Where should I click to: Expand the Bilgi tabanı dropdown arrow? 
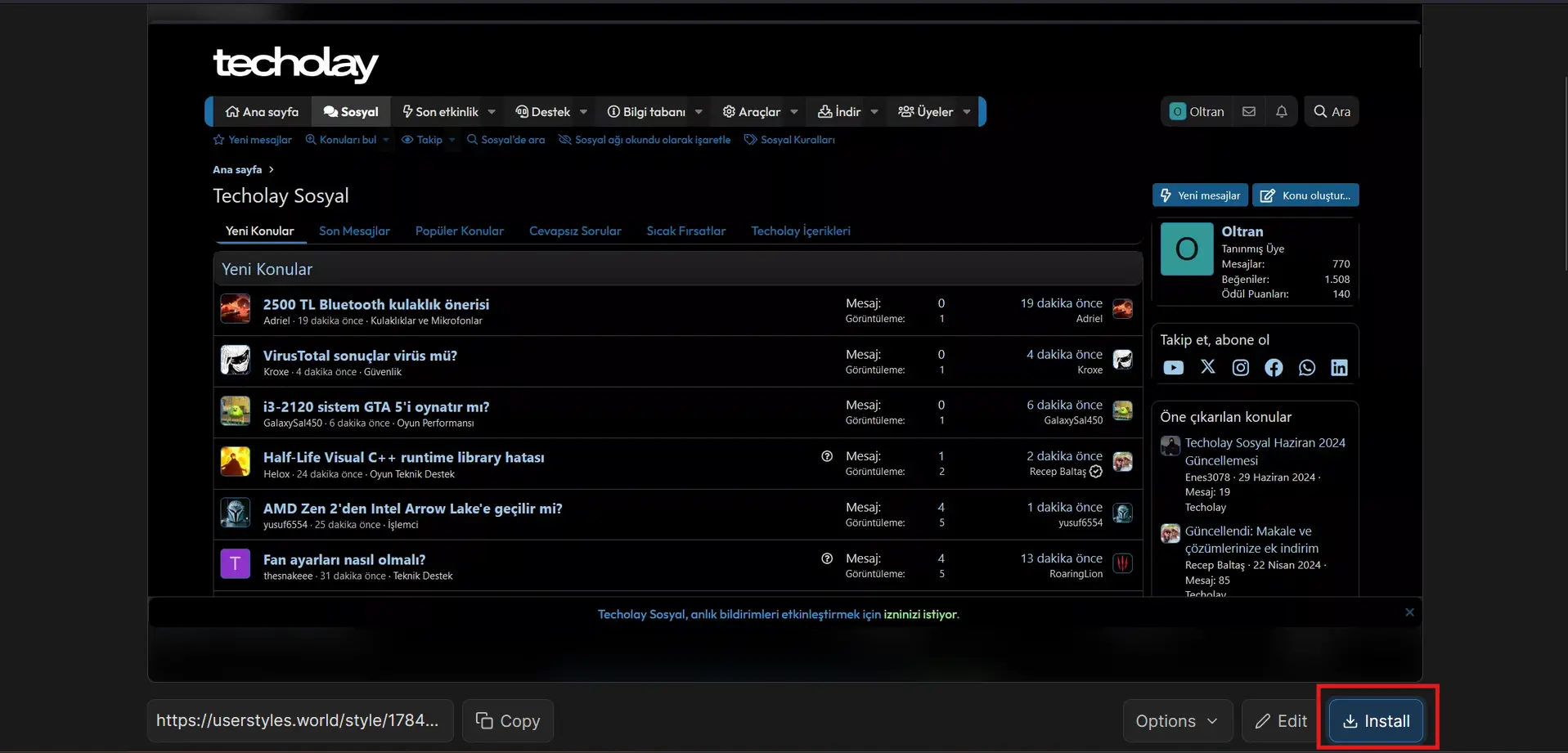(699, 112)
